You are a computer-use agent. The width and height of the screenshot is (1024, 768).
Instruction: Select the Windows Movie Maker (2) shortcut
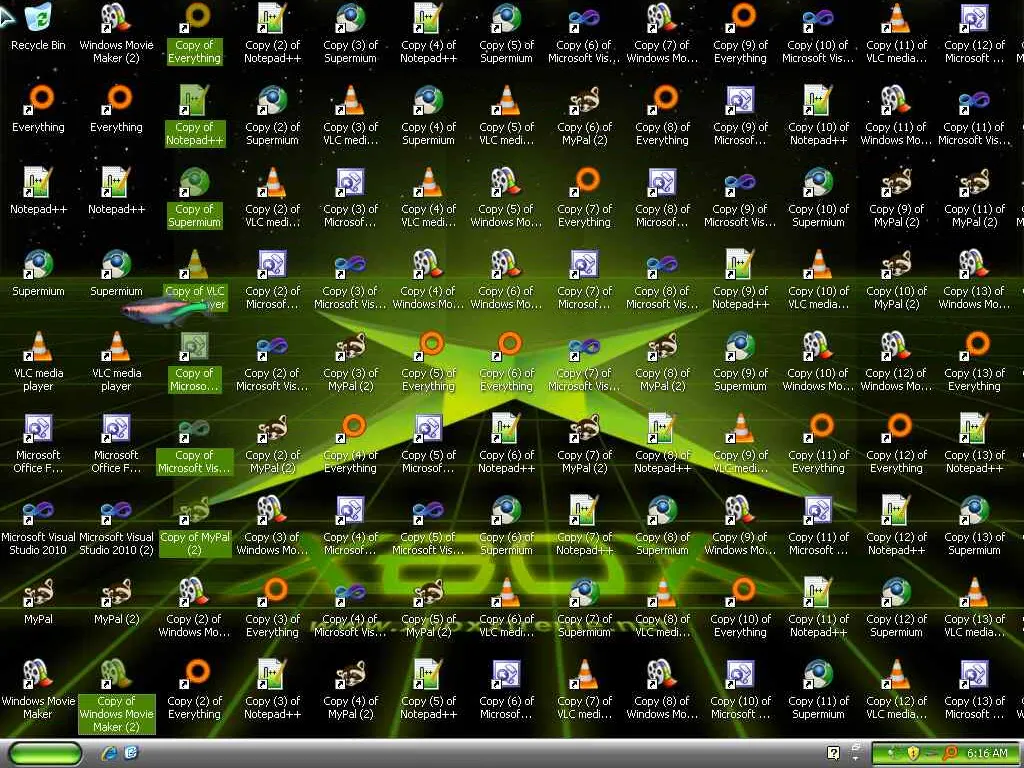(x=116, y=33)
